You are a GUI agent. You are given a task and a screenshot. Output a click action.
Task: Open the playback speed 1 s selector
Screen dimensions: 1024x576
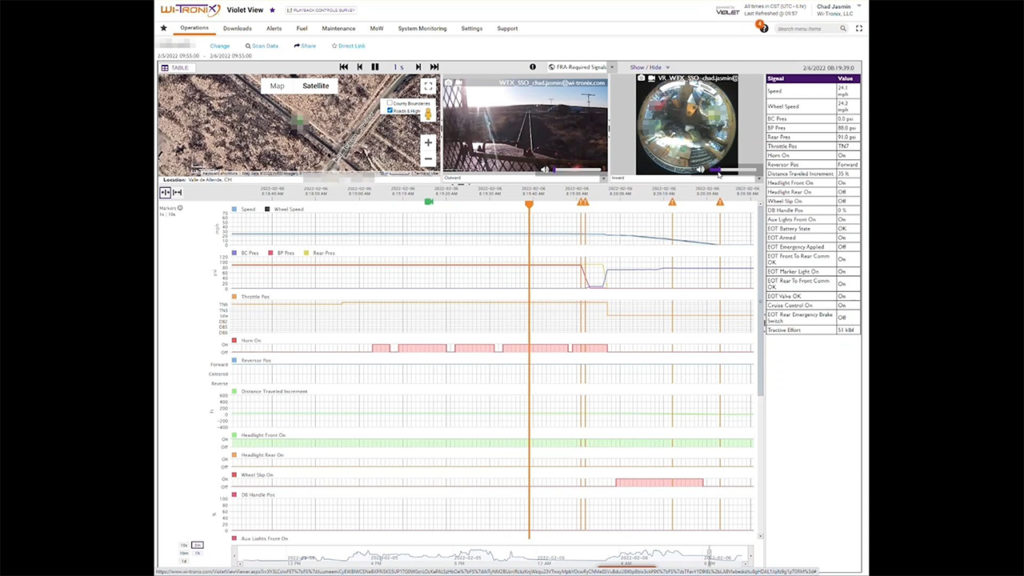pyautogui.click(x=400, y=67)
